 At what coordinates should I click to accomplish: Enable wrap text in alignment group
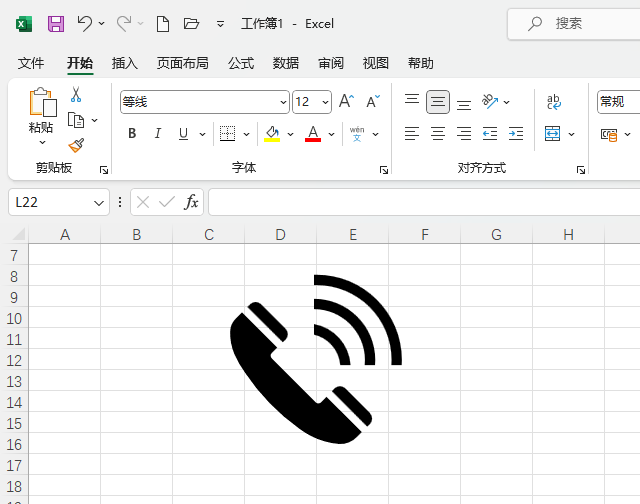click(x=554, y=102)
